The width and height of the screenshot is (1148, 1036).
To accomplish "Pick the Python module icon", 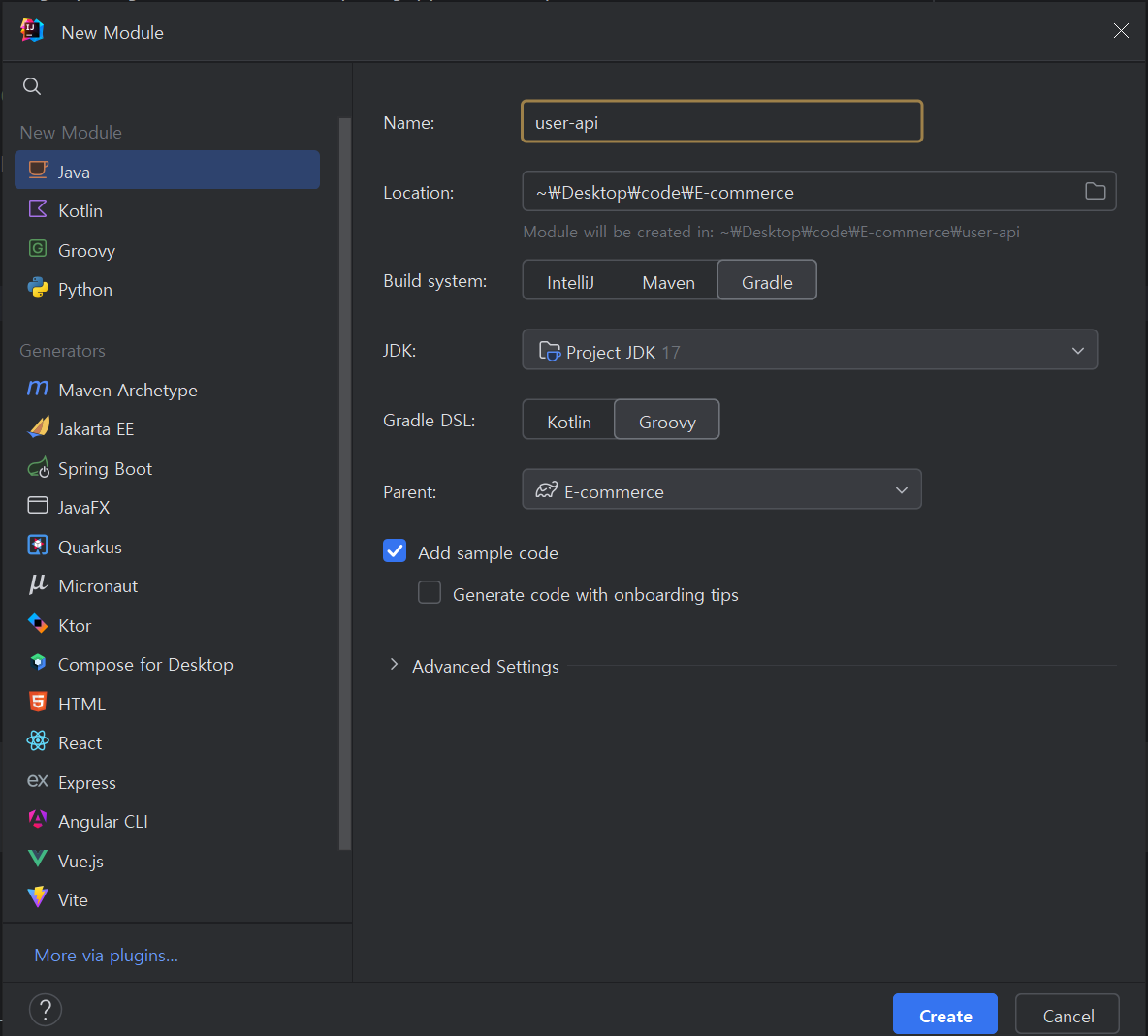I will point(38,288).
